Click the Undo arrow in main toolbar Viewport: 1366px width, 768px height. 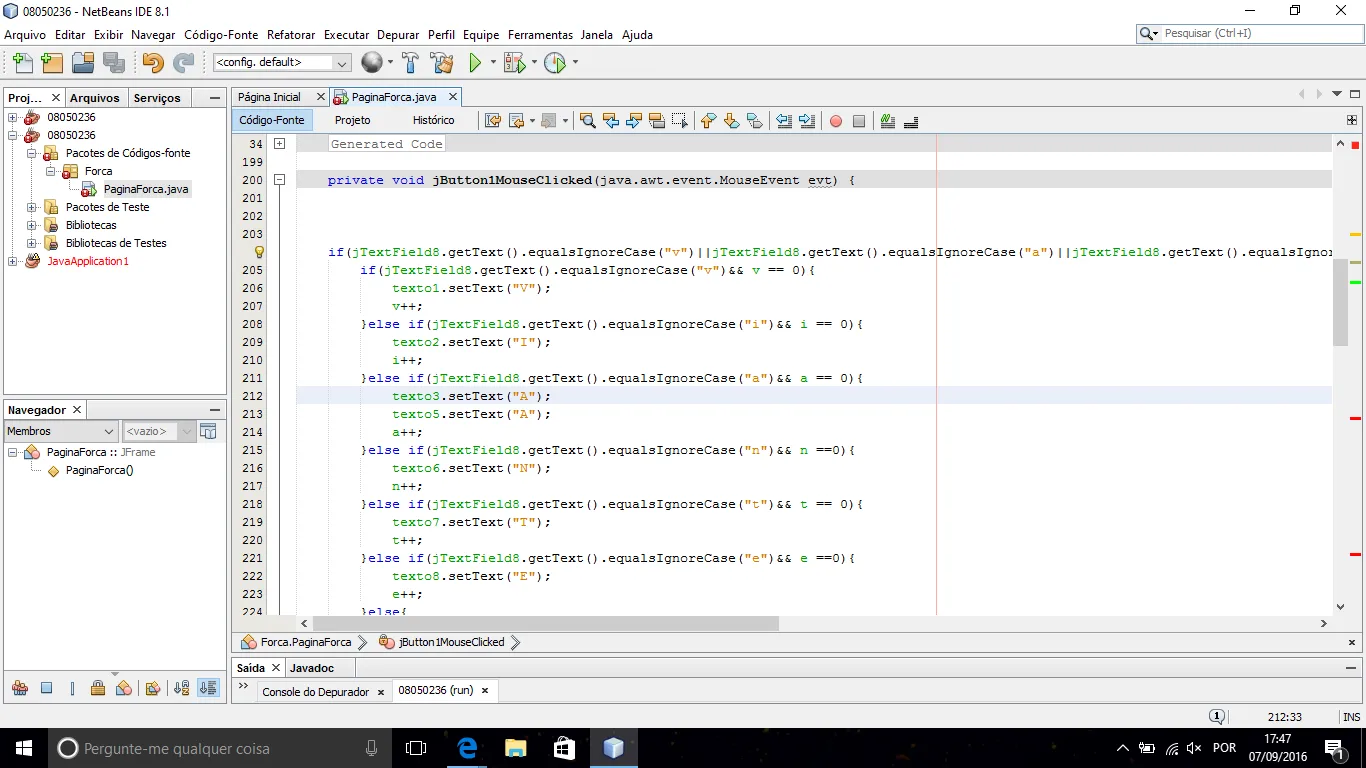click(152, 63)
